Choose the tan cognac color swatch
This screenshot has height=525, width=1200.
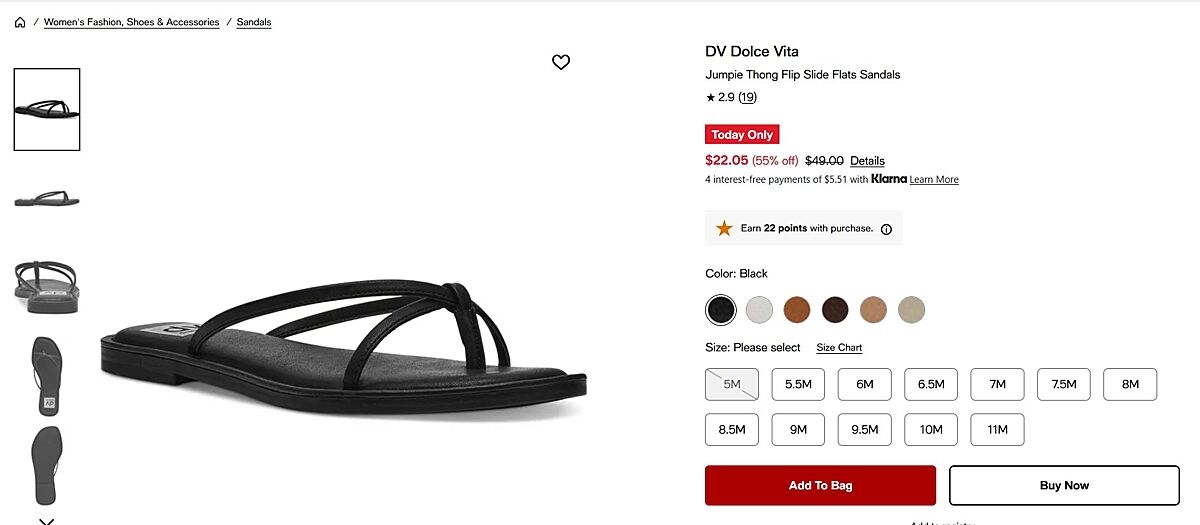point(797,310)
